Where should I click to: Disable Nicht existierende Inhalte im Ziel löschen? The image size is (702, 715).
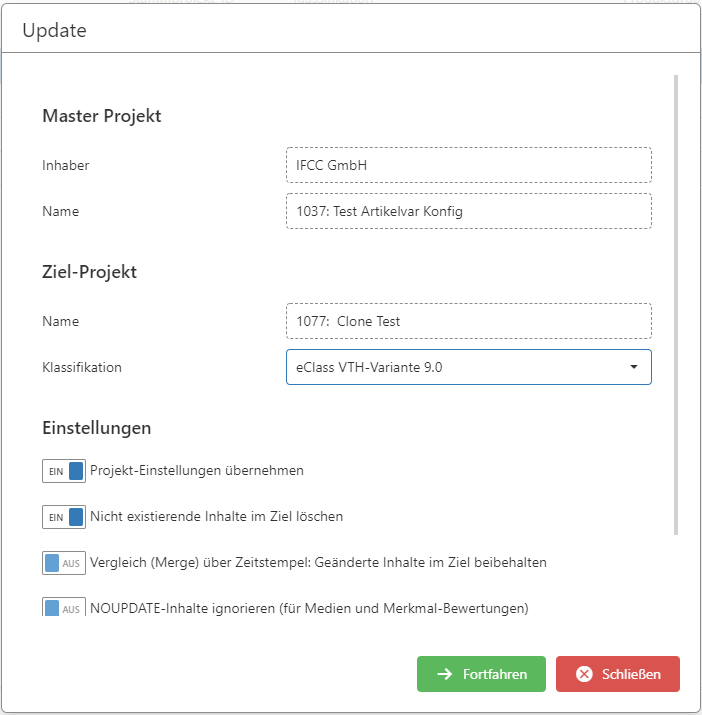(64, 517)
